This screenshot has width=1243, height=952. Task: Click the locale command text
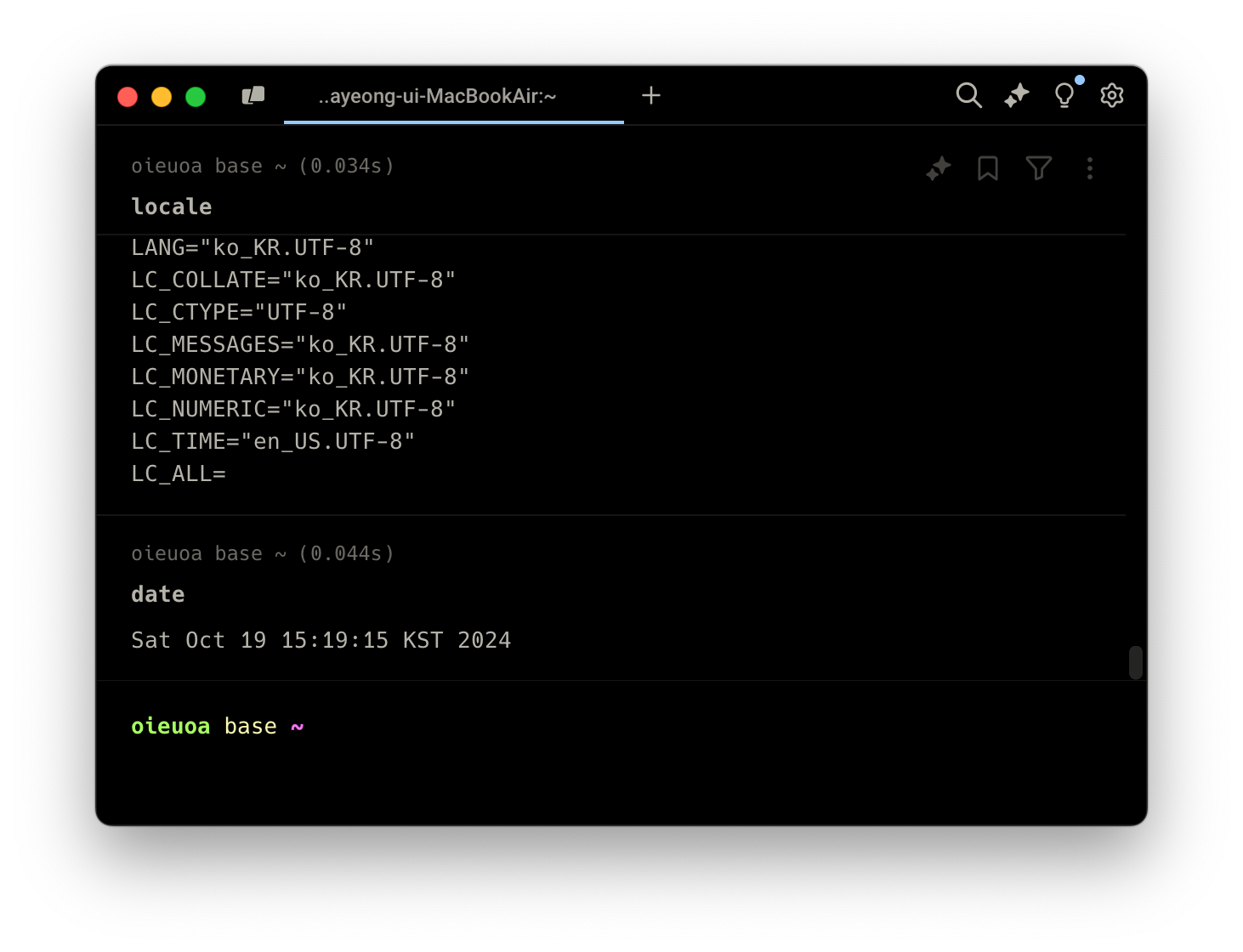[172, 207]
